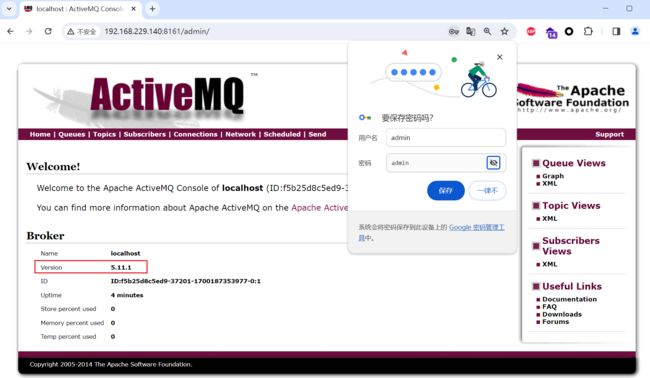Open the password key icon in address bar
650x378 pixels.
[454, 32]
